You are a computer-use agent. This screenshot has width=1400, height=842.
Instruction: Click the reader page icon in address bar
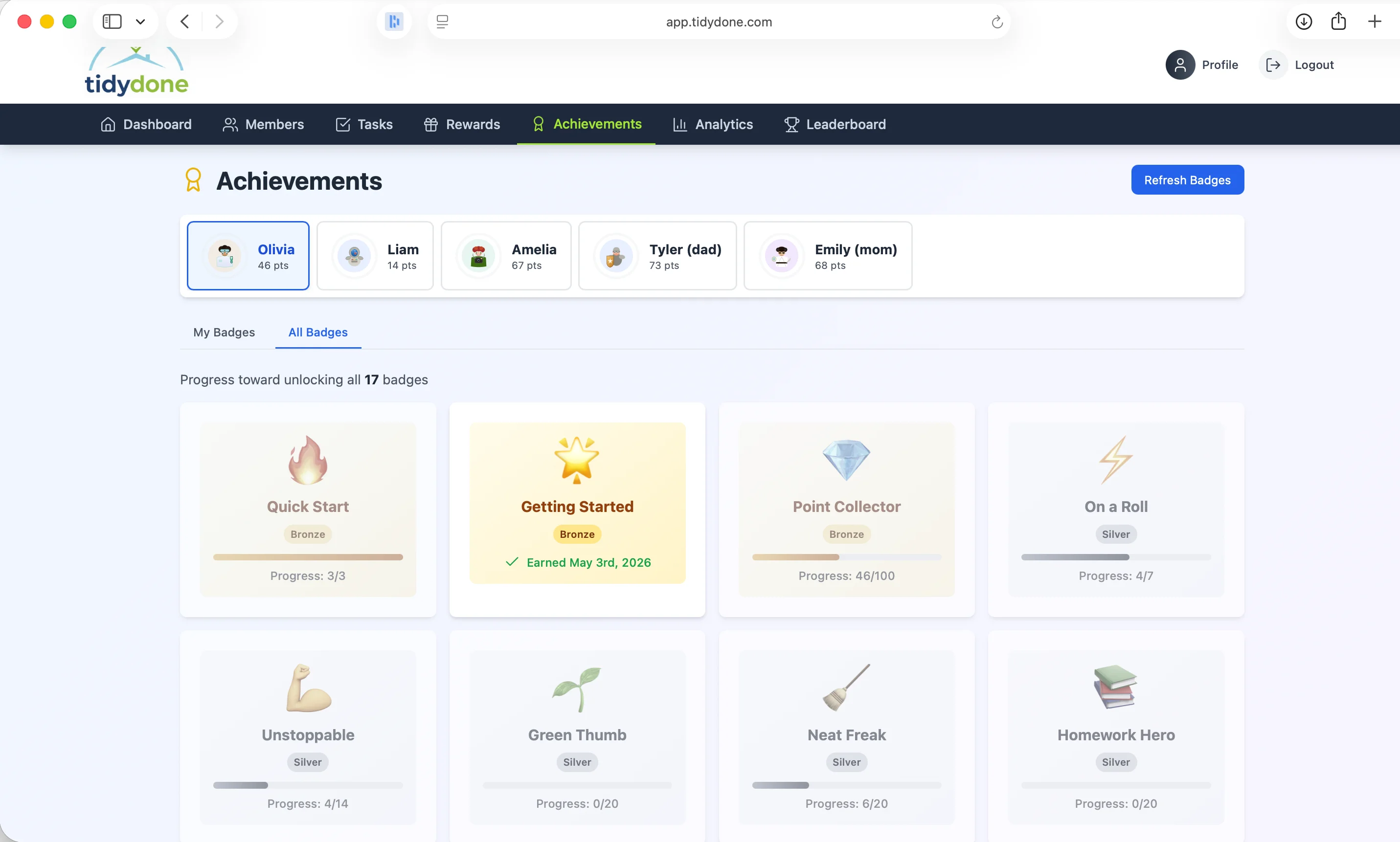(x=442, y=22)
